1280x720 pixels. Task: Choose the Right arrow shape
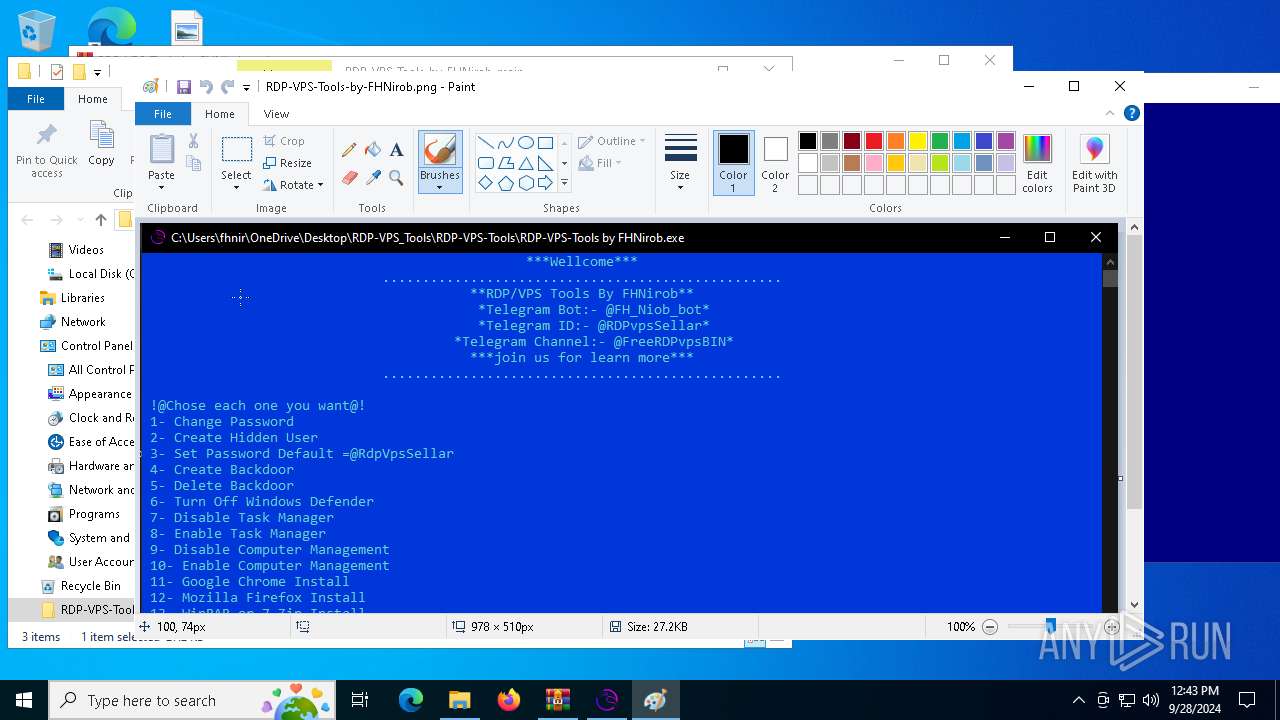(x=546, y=183)
